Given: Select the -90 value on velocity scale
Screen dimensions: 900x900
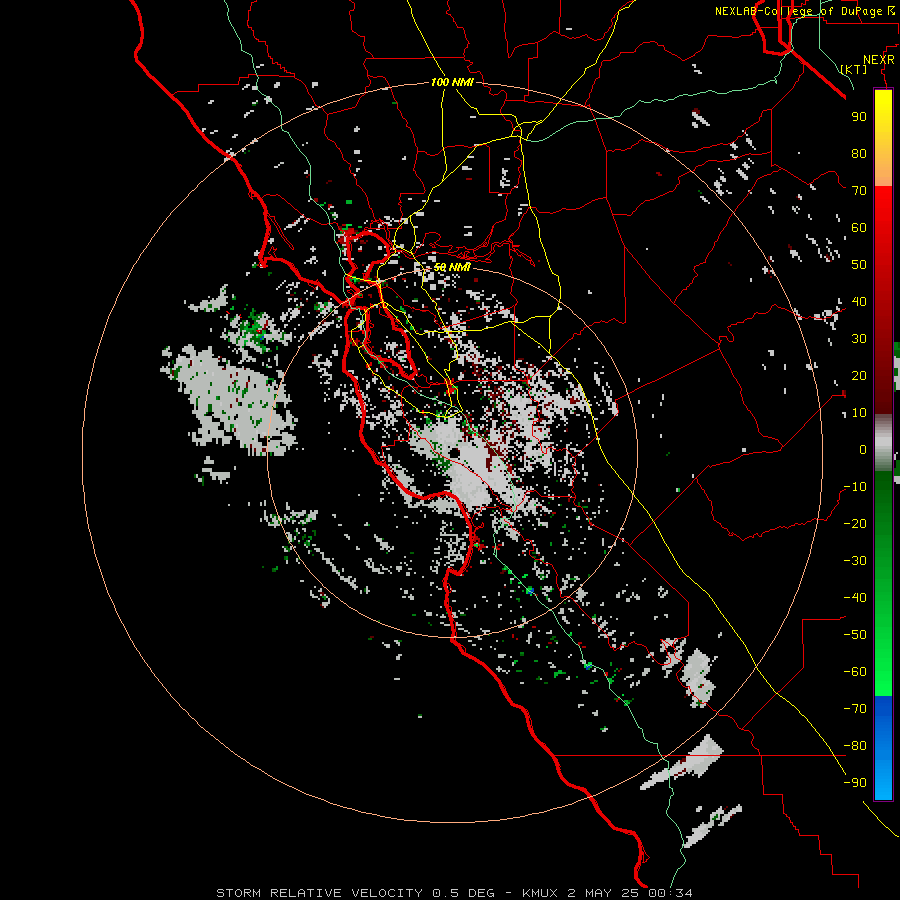Looking at the screenshot, I should [855, 783].
